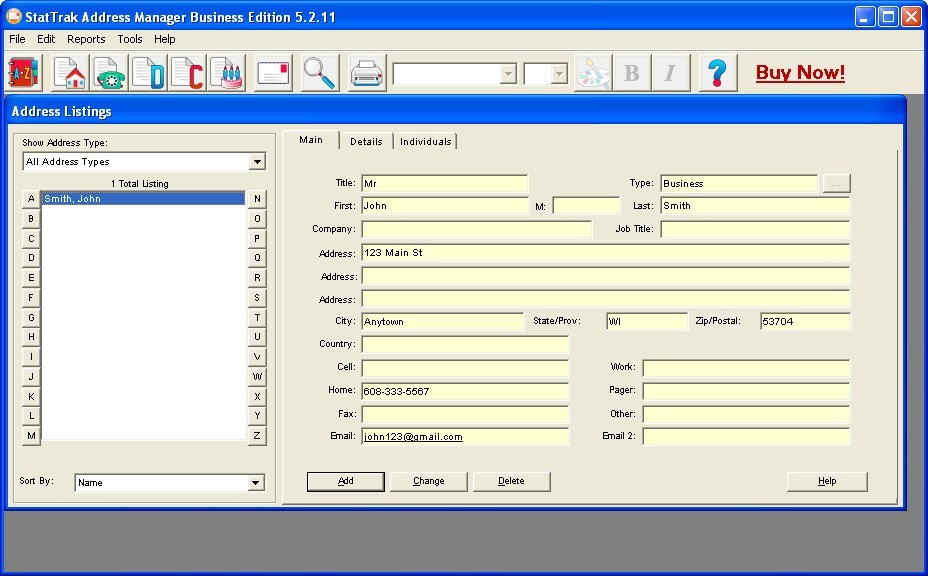This screenshot has height=576, width=928.
Task: Filter listings by letter N
Action: [x=257, y=199]
